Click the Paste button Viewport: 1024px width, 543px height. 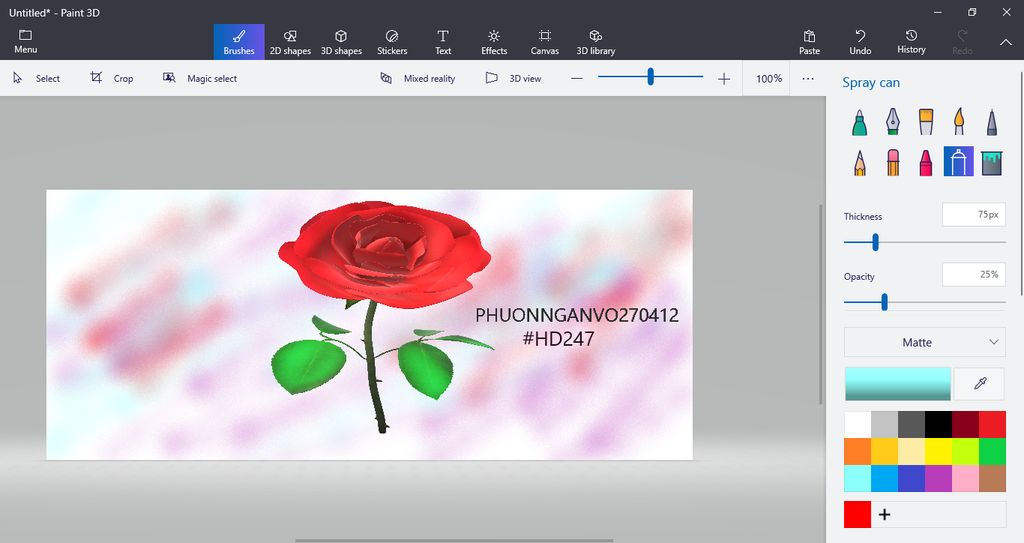[x=809, y=42]
